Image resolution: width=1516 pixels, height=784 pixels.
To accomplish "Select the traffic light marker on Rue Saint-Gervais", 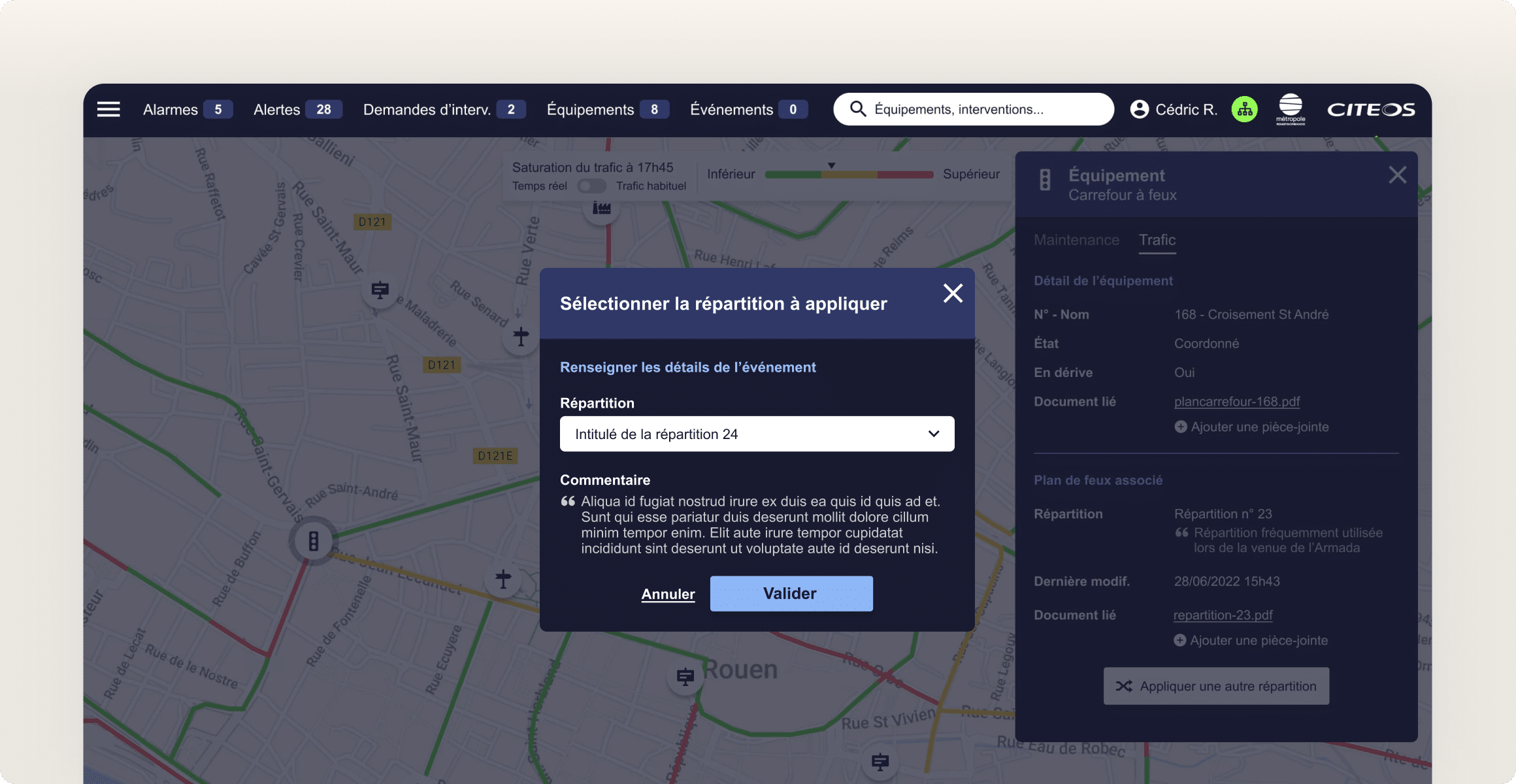I will (314, 541).
